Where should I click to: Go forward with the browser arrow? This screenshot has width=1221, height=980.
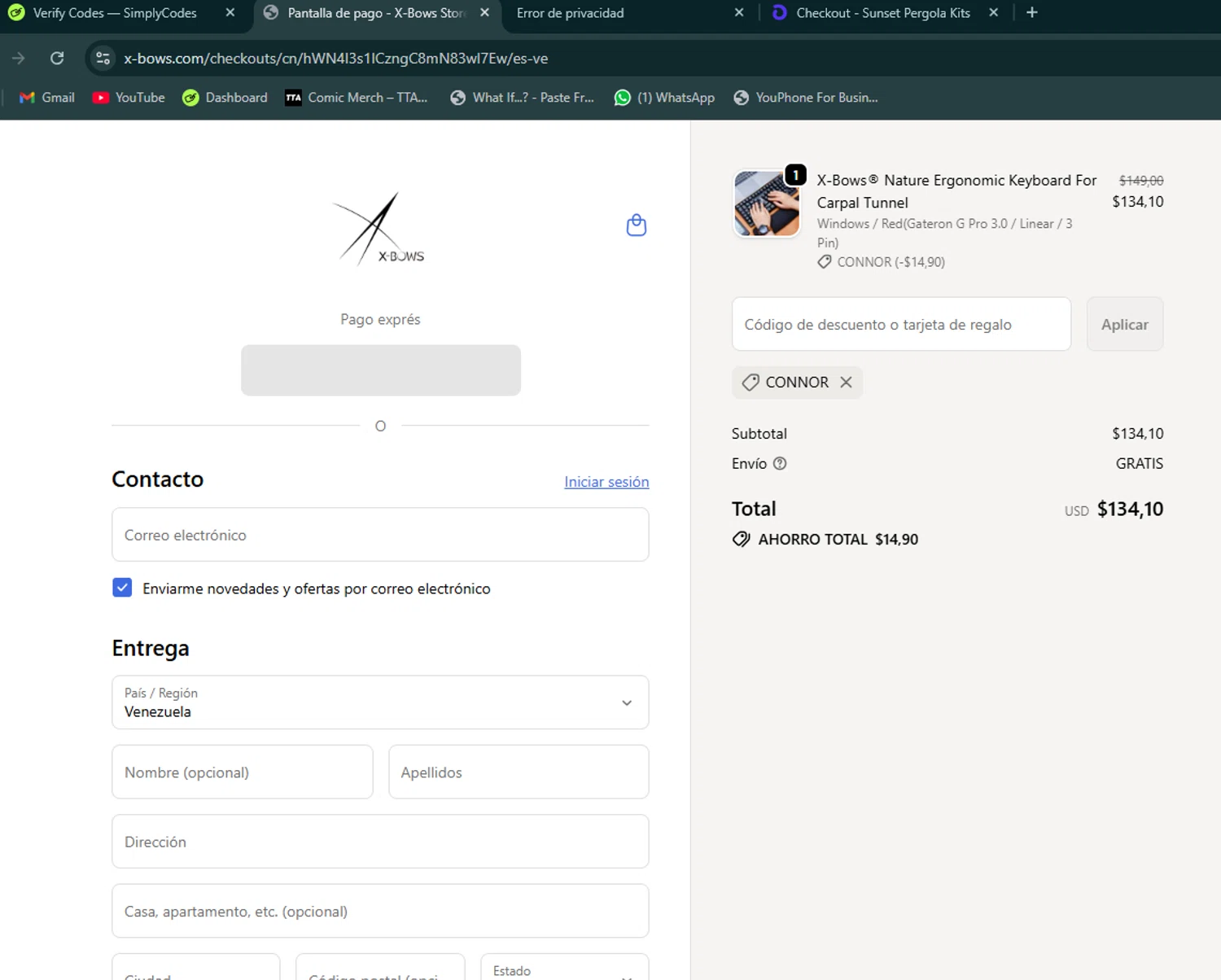pyautogui.click(x=18, y=58)
